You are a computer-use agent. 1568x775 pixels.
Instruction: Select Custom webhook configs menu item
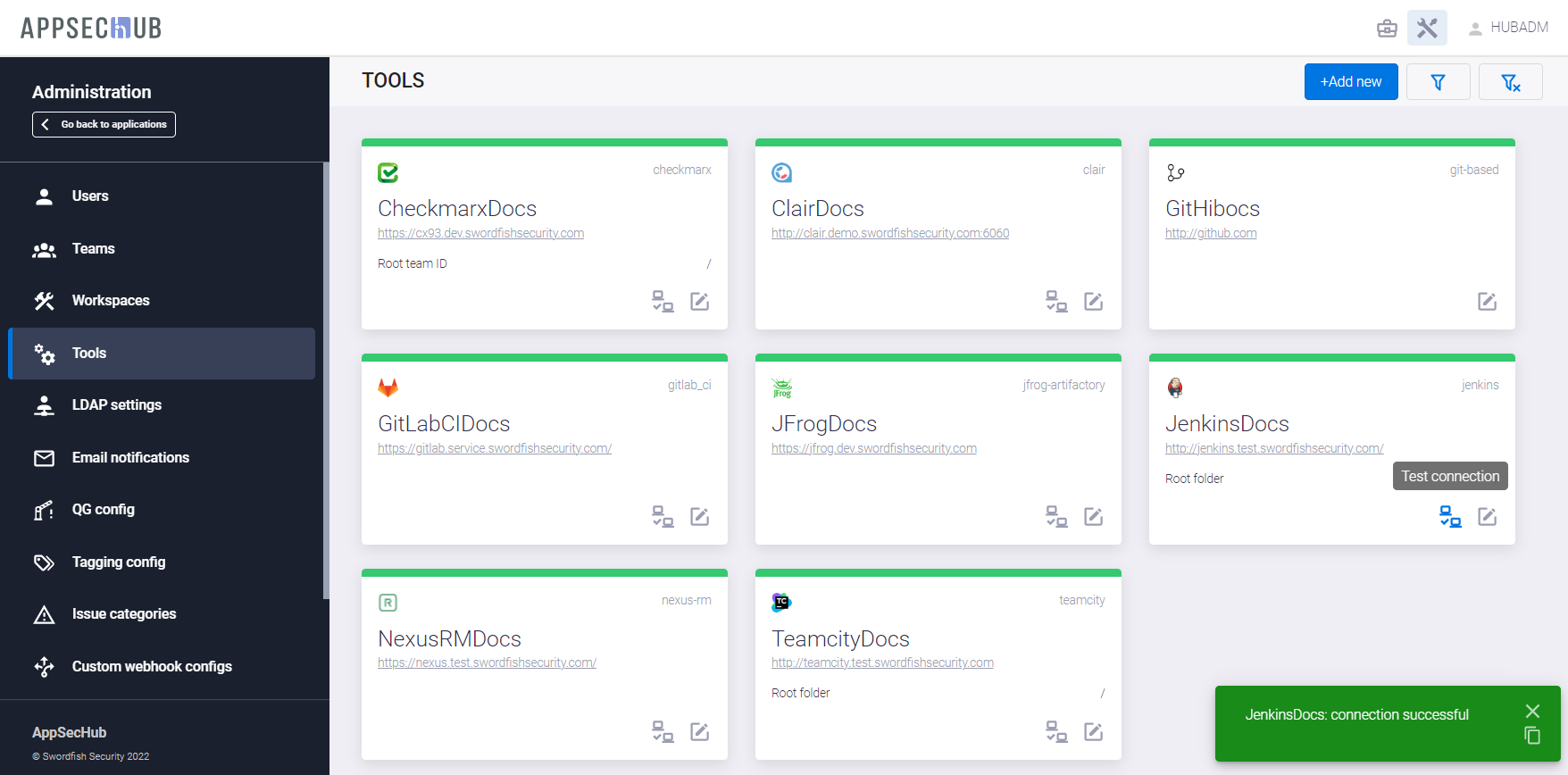pyautogui.click(x=152, y=667)
